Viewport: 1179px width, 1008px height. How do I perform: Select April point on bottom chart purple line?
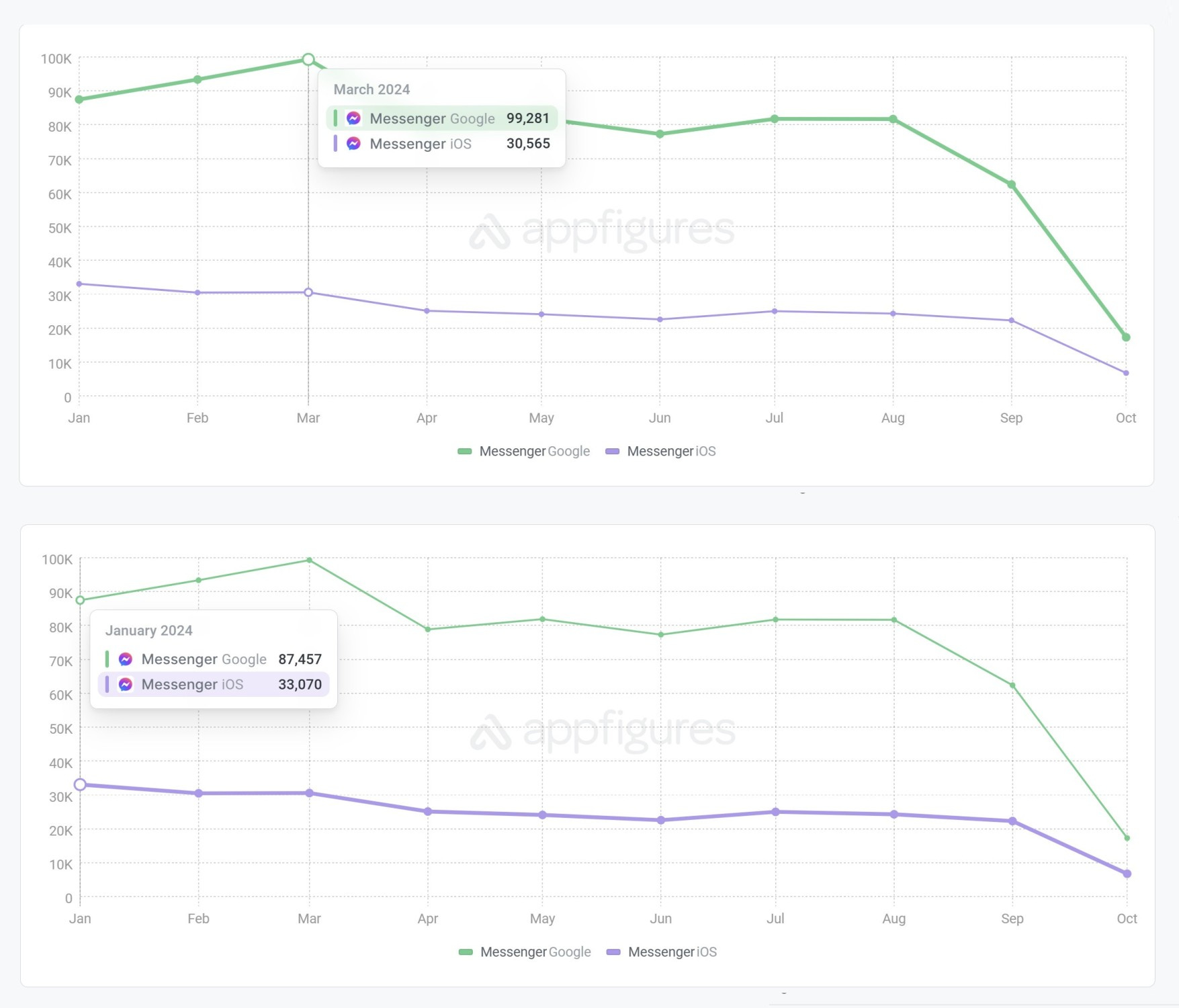[x=428, y=812]
